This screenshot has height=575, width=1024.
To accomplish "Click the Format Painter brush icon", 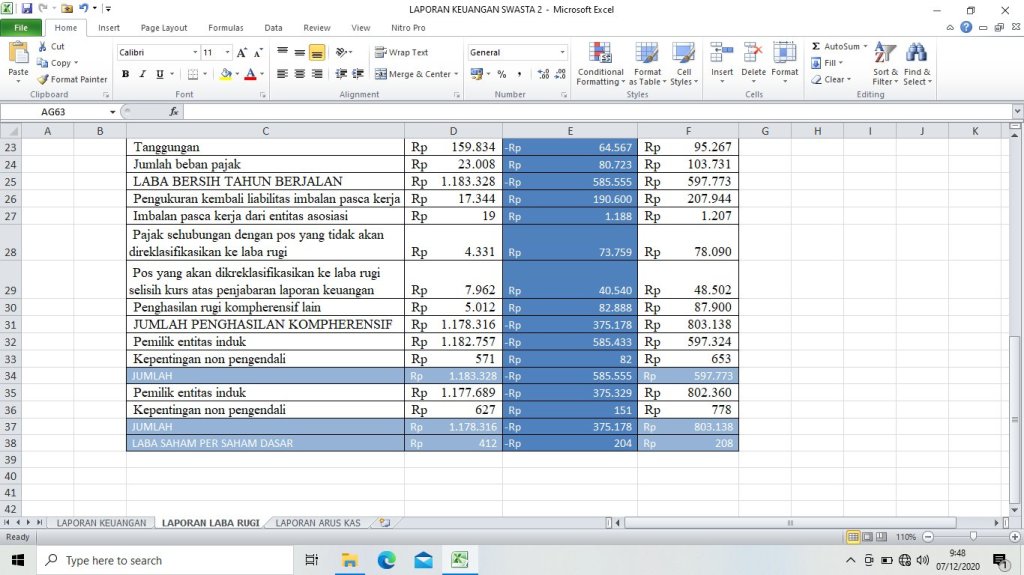I will tap(43, 79).
